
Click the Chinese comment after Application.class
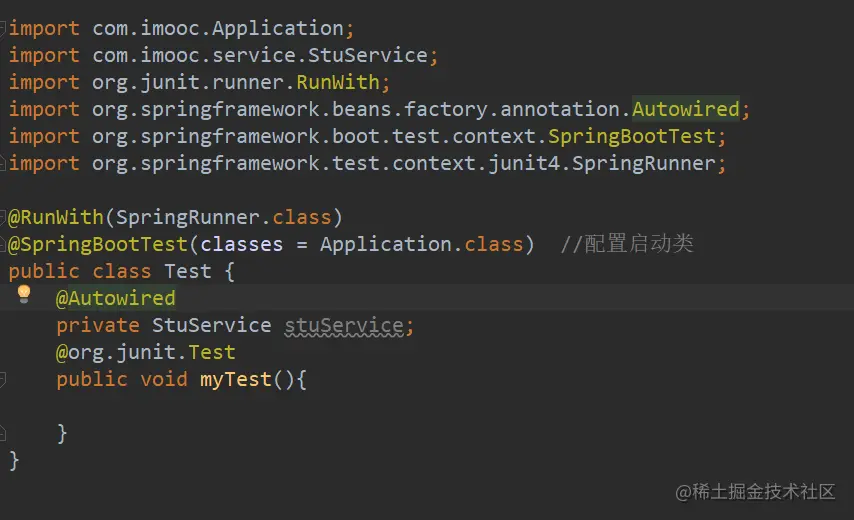point(627,244)
